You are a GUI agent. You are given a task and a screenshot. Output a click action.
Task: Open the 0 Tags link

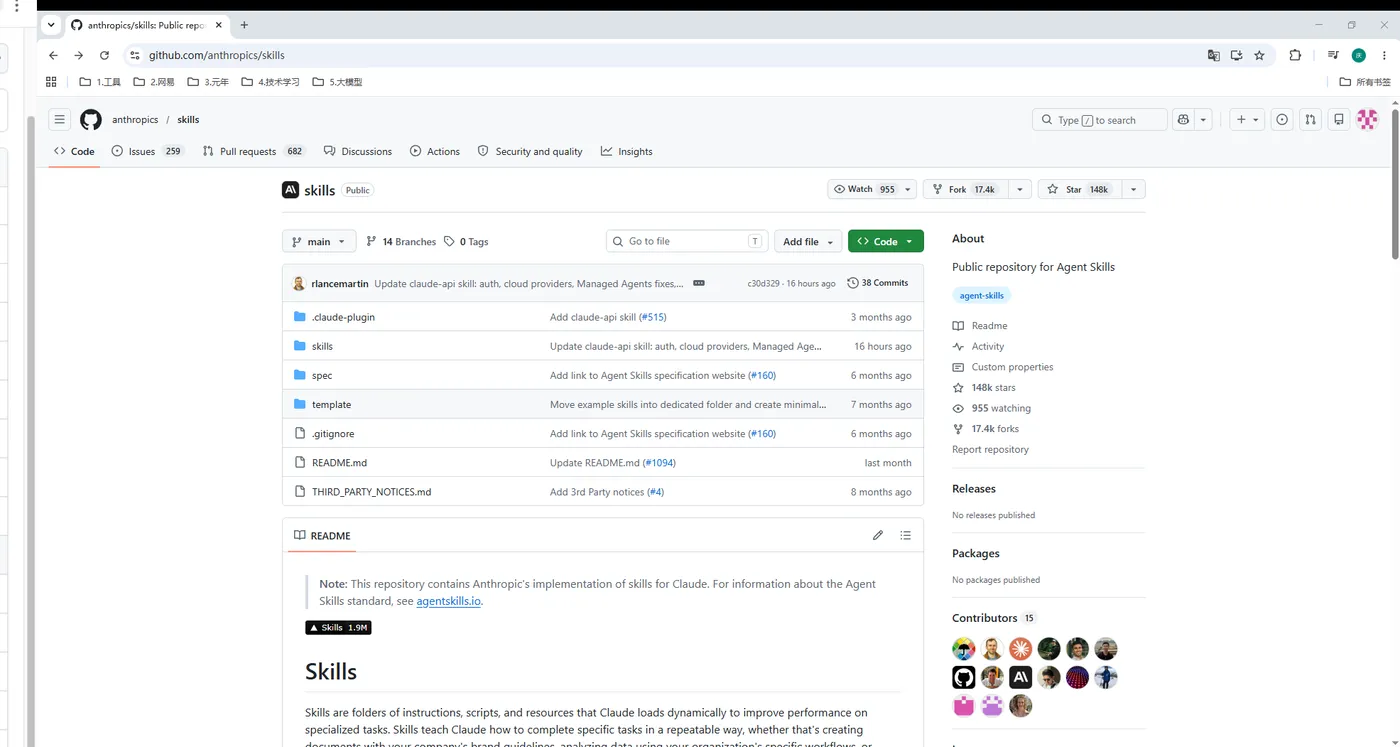(466, 241)
